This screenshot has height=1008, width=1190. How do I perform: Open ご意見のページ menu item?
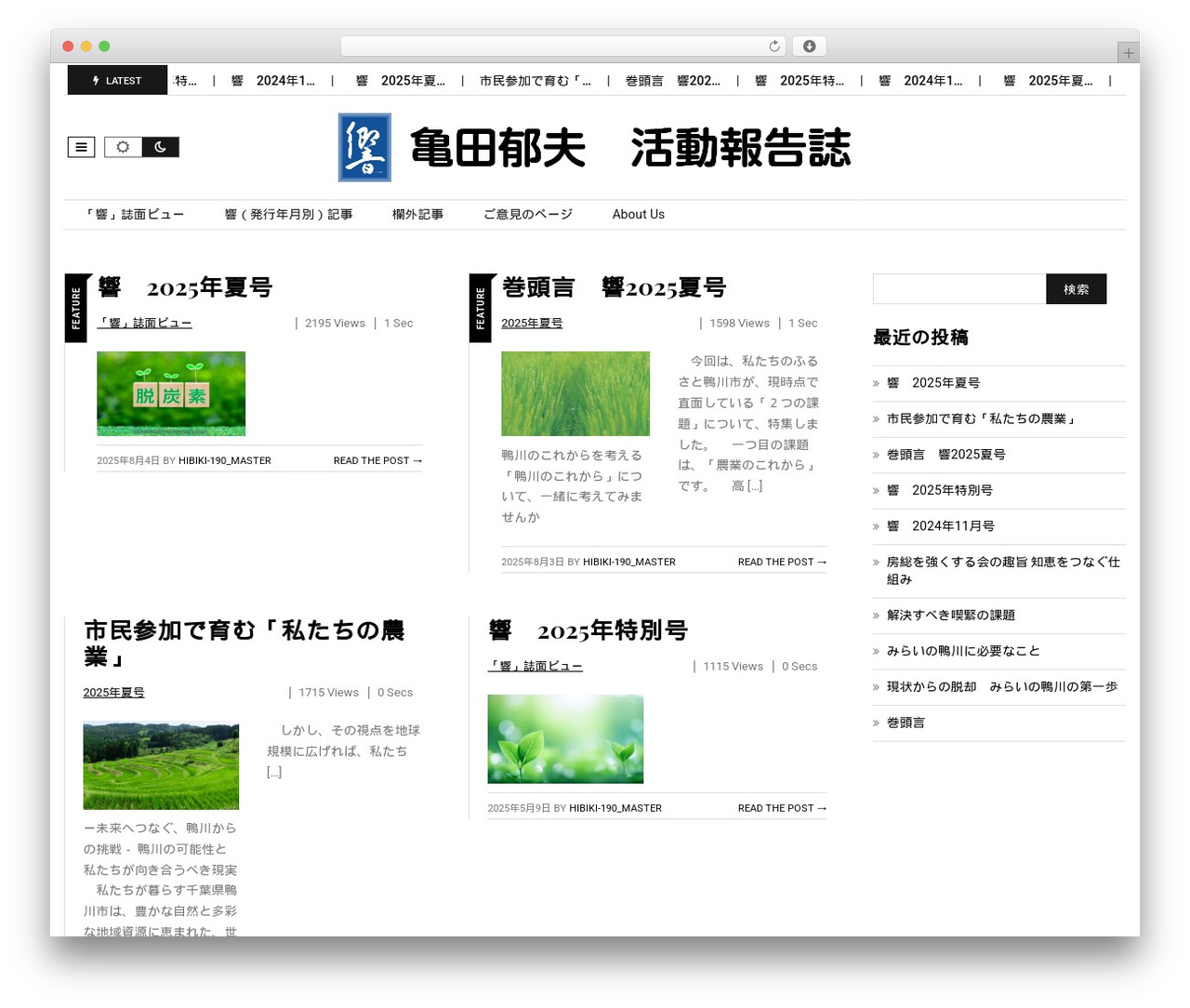pyautogui.click(x=527, y=214)
